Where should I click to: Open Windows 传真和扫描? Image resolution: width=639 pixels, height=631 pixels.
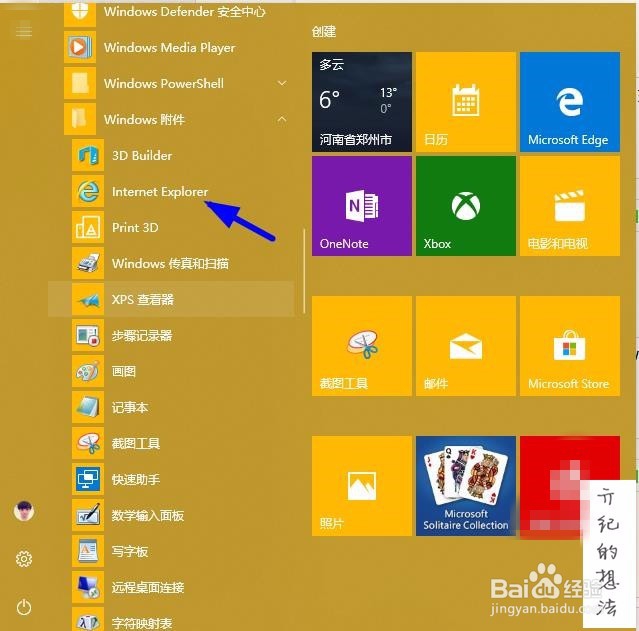[171, 263]
